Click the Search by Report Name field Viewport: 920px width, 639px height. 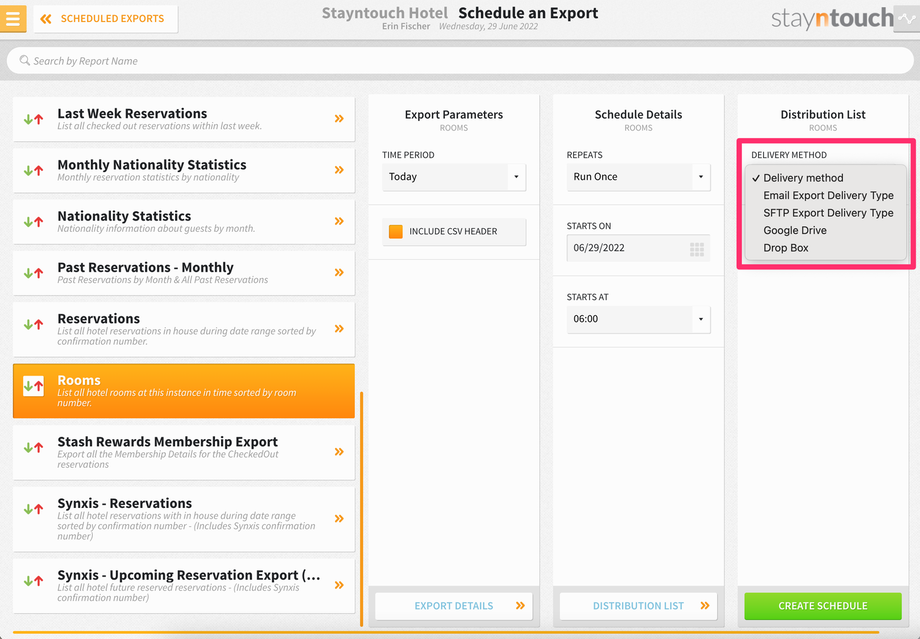click(x=460, y=60)
